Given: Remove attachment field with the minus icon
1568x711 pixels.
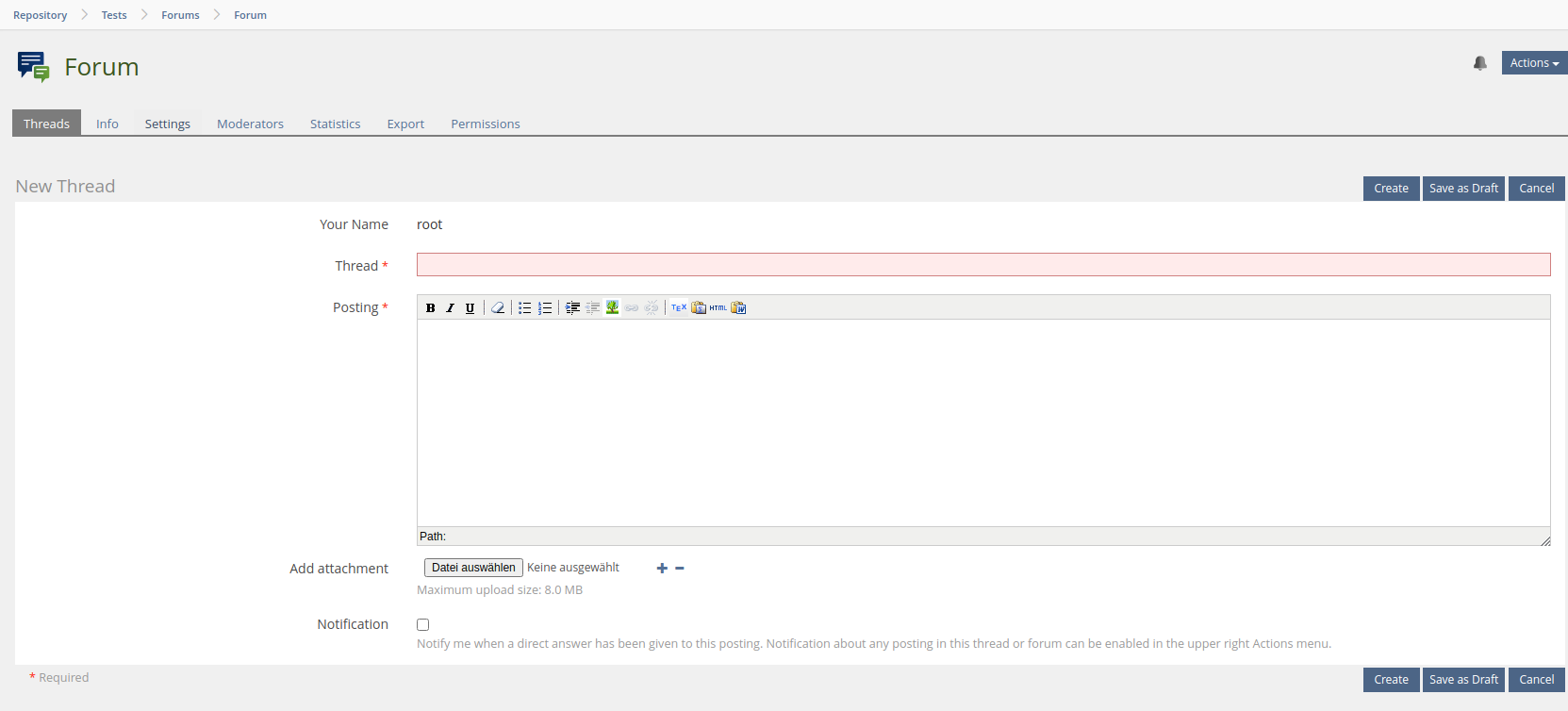Looking at the screenshot, I should 680,569.
